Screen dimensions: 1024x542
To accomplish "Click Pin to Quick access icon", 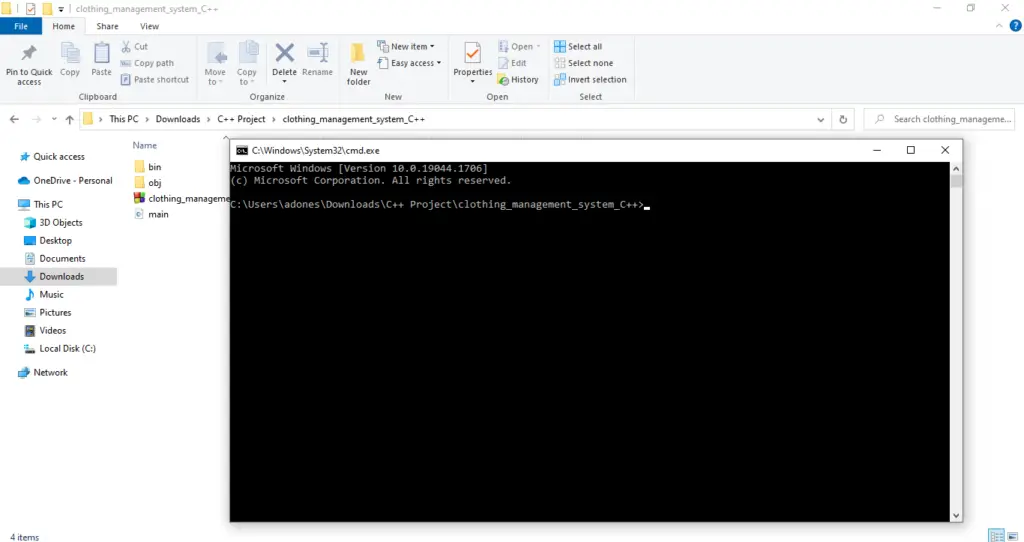I will pos(29,54).
